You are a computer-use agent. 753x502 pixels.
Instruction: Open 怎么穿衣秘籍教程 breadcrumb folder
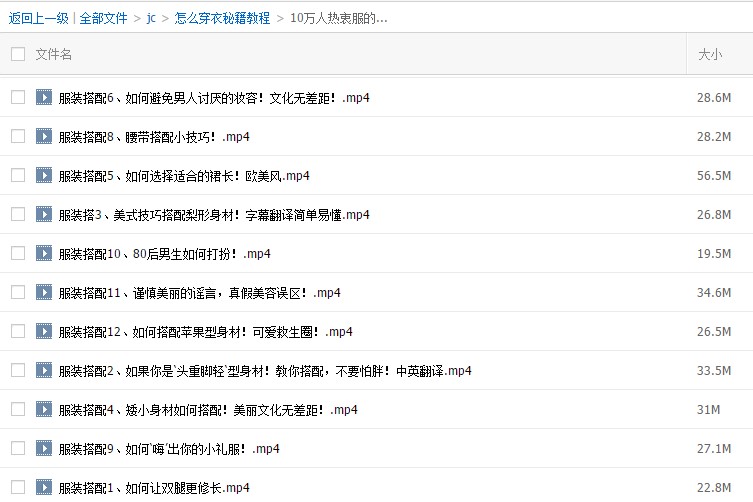(x=222, y=18)
